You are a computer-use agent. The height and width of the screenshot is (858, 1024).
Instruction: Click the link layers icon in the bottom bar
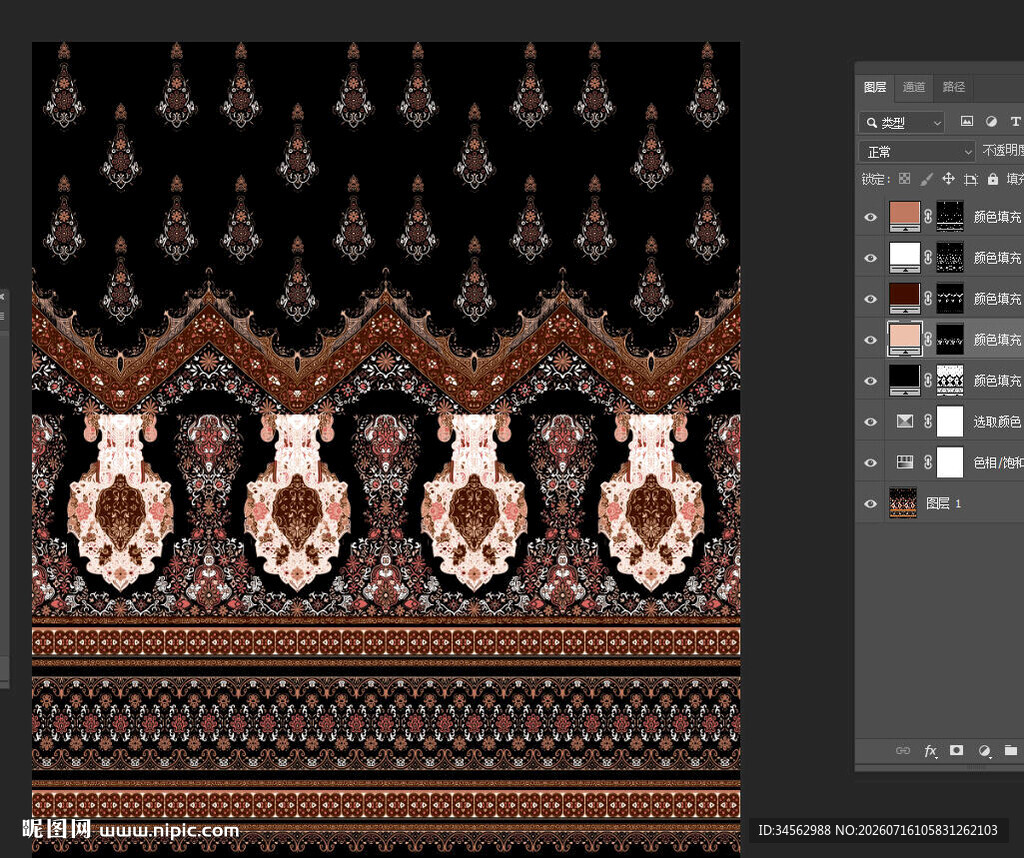(903, 751)
